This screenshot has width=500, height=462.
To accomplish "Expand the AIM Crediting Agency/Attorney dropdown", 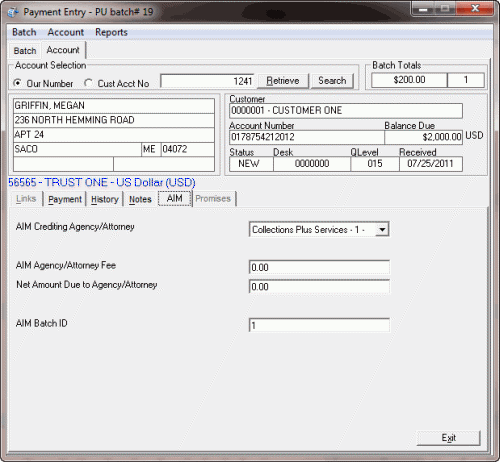I will pos(382,230).
